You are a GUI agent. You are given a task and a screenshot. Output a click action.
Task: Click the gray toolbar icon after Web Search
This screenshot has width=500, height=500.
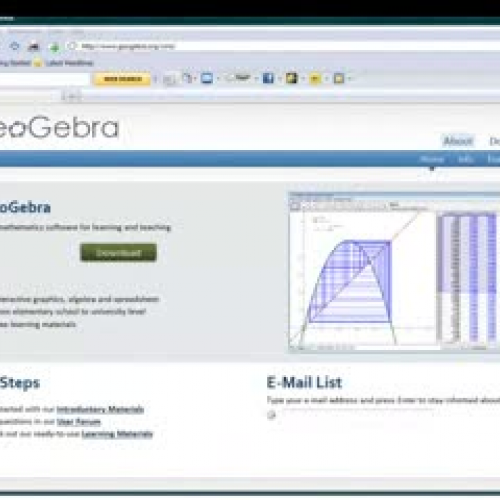[x=169, y=79]
